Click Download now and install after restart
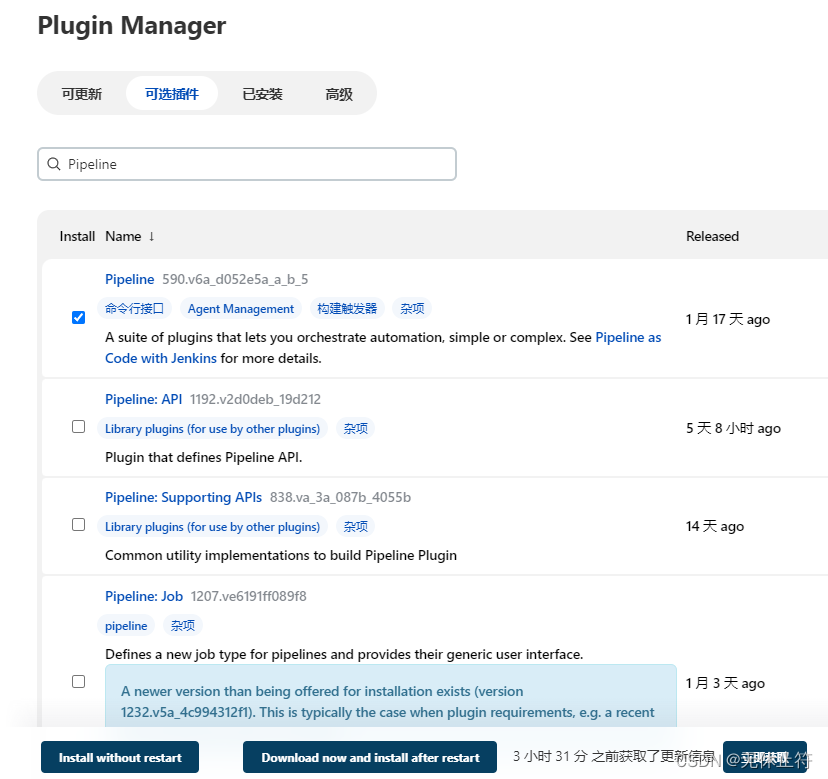 [370, 757]
